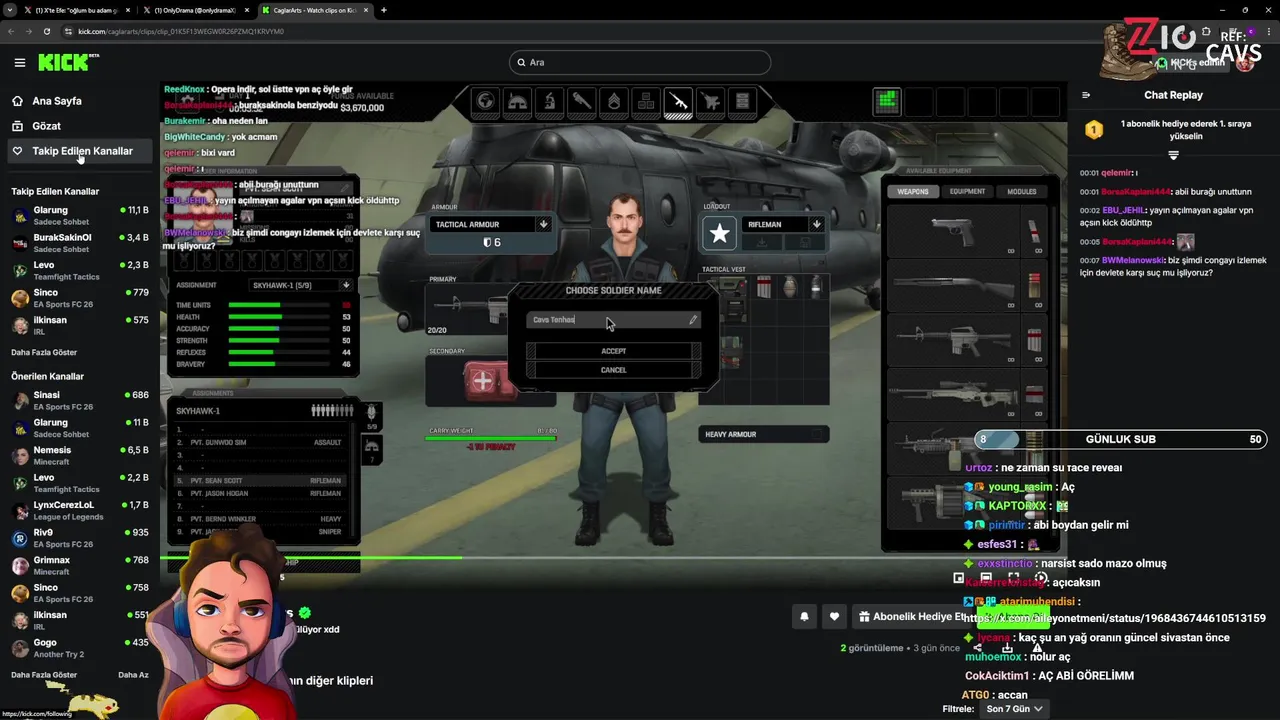Select Pvt. Gunwoo Sim in squad list
Image resolution: width=1280 pixels, height=720 pixels.
tap(259, 442)
